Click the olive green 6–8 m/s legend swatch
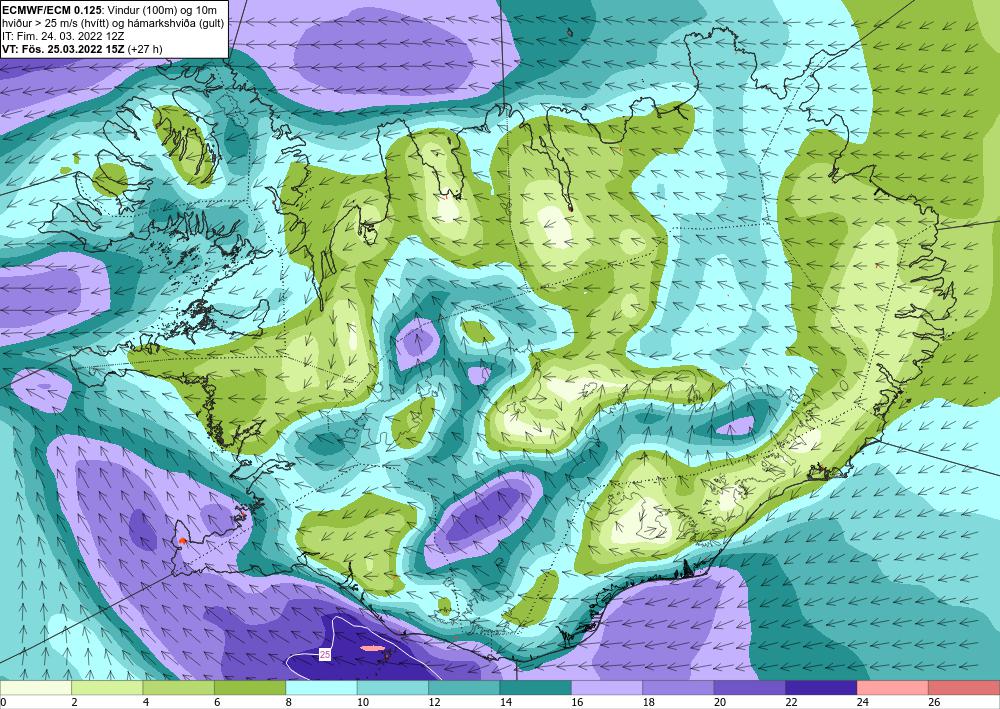This screenshot has height=709, width=1000. click(x=250, y=688)
